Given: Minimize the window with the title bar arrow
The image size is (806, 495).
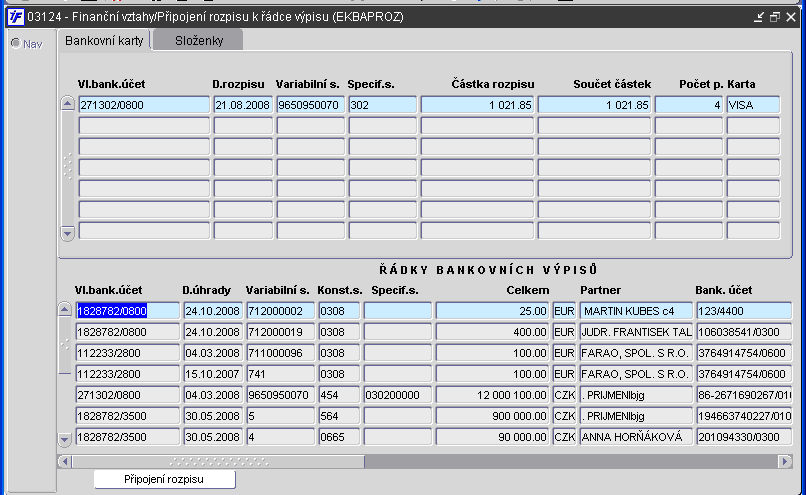Looking at the screenshot, I should (759, 17).
